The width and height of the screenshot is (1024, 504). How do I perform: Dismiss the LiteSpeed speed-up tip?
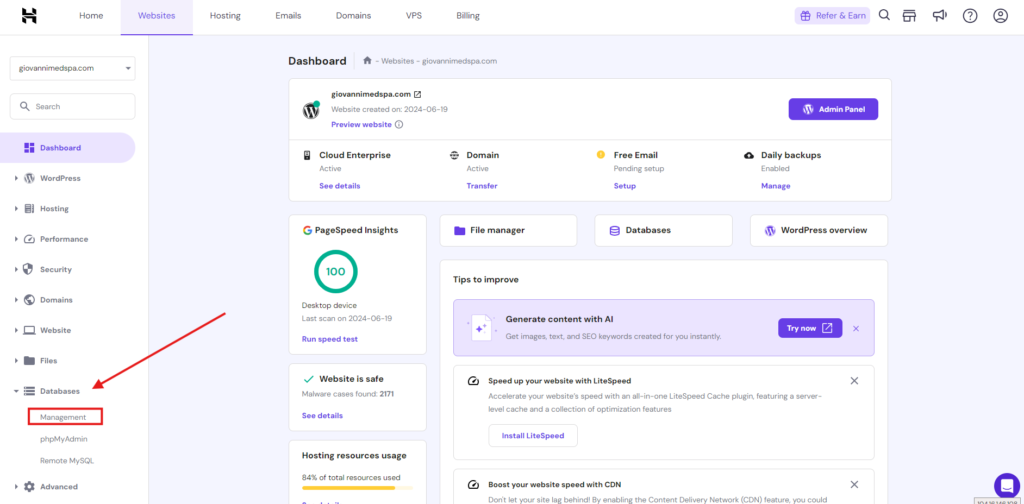854,381
